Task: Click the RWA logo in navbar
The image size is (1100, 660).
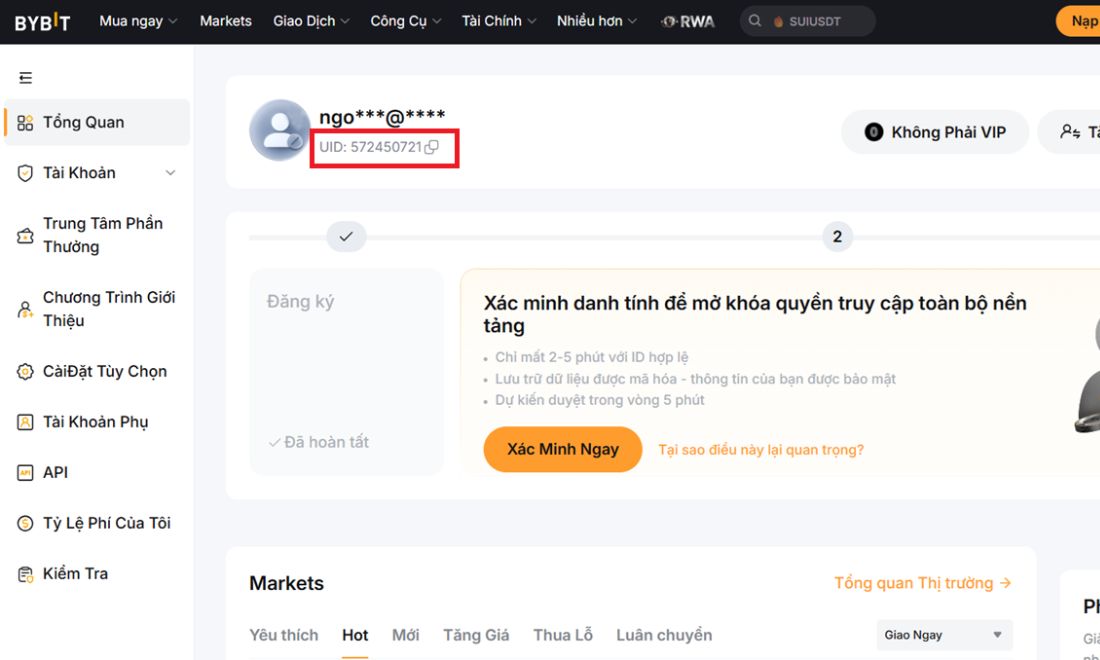Action: 688,22
